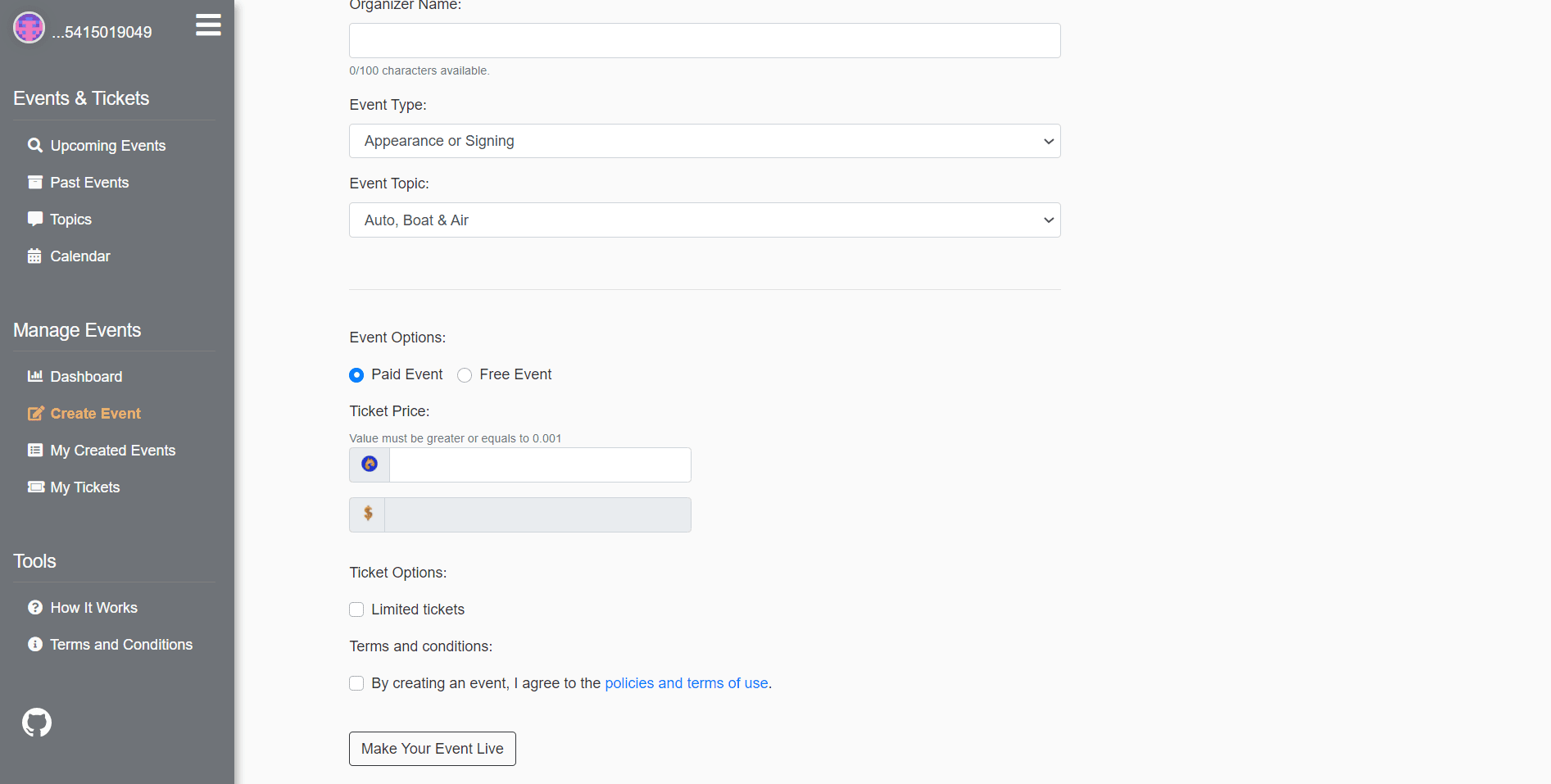Click the My Tickets ticket icon
This screenshot has width=1551, height=784.
pos(36,487)
